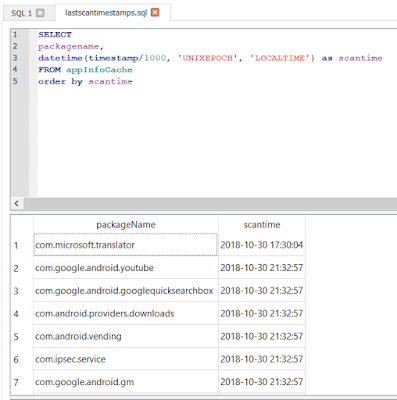The width and height of the screenshot is (397, 400).
Task: Click the editor's horizontal scroll left arrow
Action: pyautogui.click(x=17, y=203)
